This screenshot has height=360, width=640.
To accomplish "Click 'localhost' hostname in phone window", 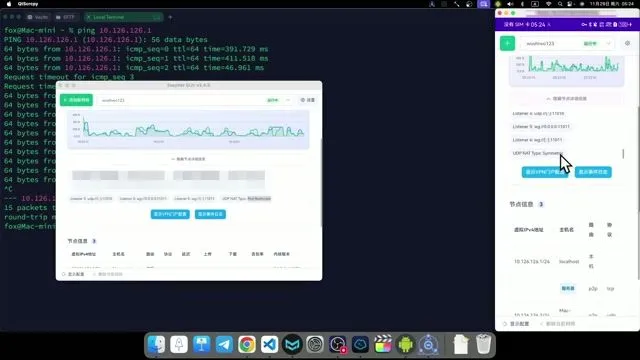I will [569, 261].
